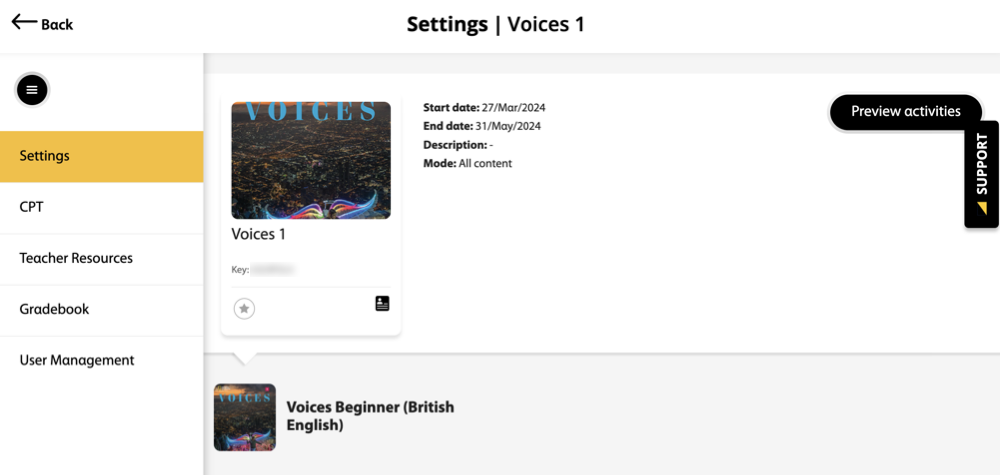Click the Mode: All content text
1000x475 pixels.
[x=467, y=163]
